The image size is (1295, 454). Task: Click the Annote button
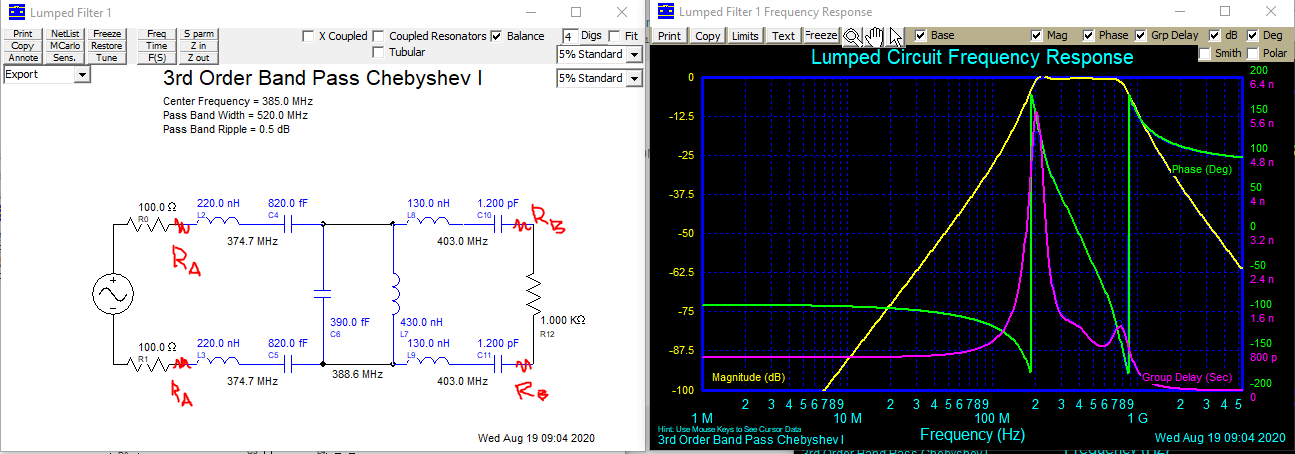pyautogui.click(x=23, y=58)
